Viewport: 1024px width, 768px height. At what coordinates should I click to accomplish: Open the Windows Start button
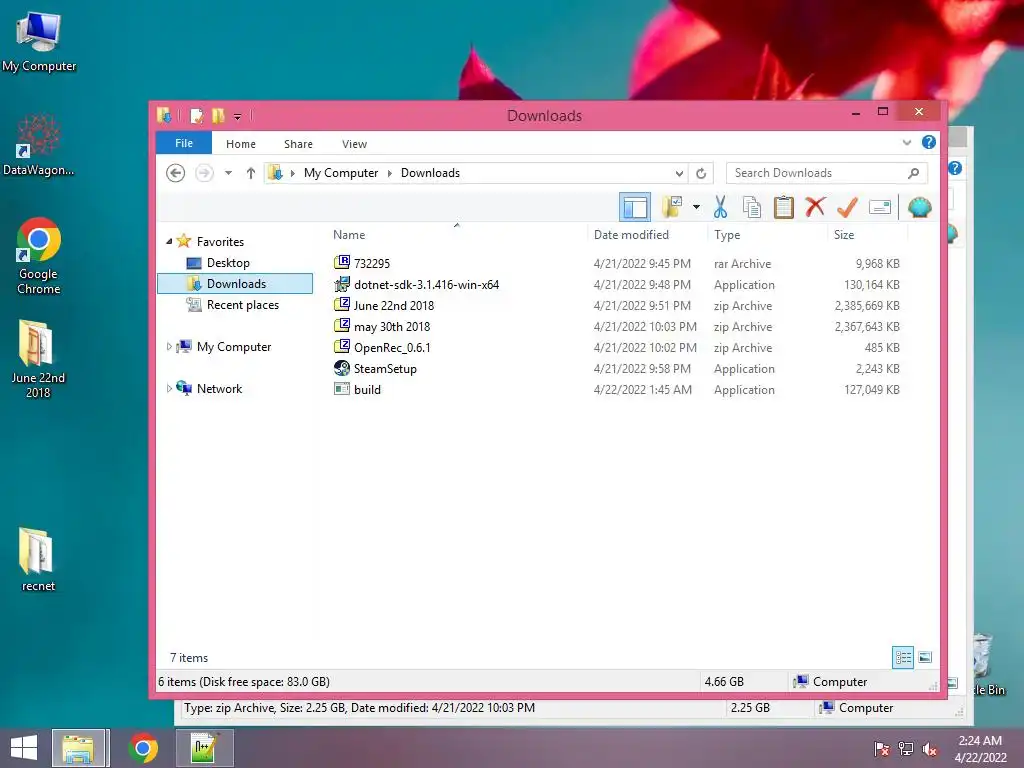[x=24, y=748]
